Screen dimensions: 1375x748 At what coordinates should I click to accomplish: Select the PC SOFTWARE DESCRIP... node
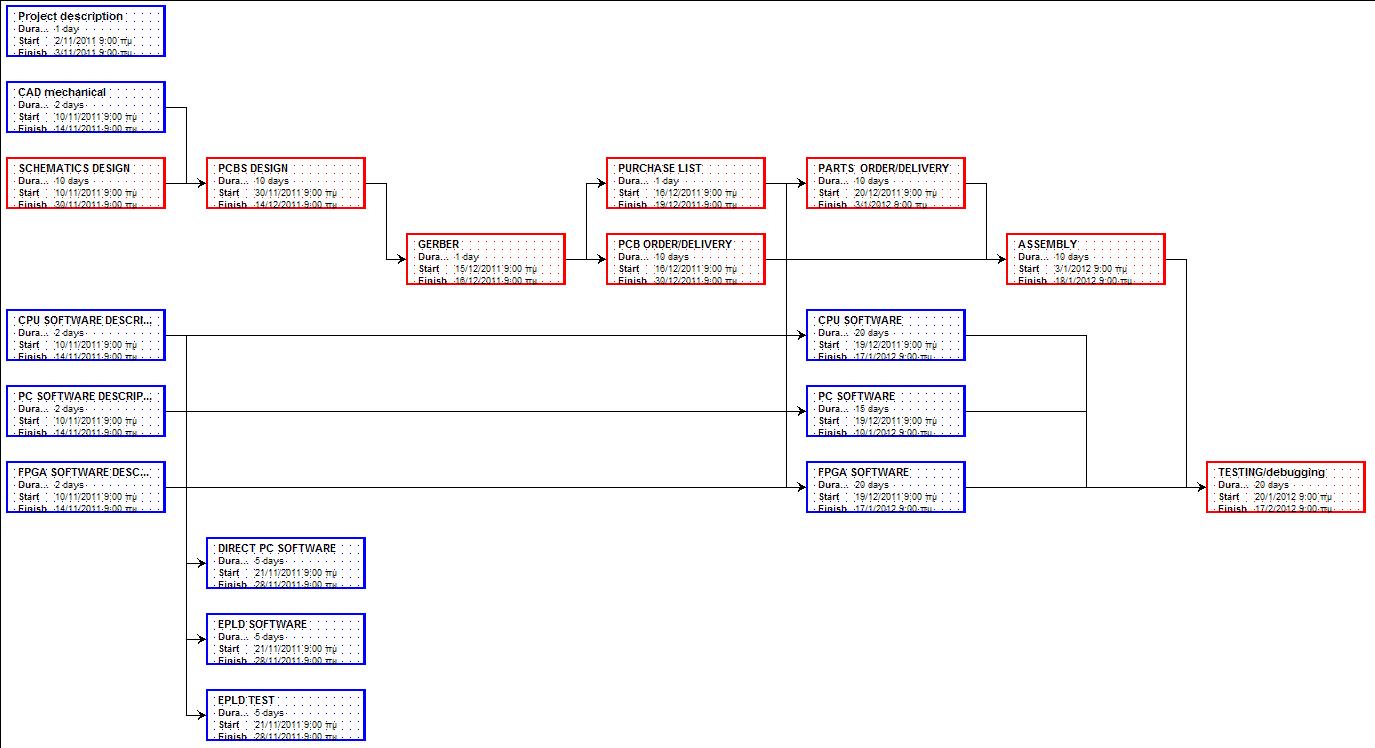(x=86, y=411)
